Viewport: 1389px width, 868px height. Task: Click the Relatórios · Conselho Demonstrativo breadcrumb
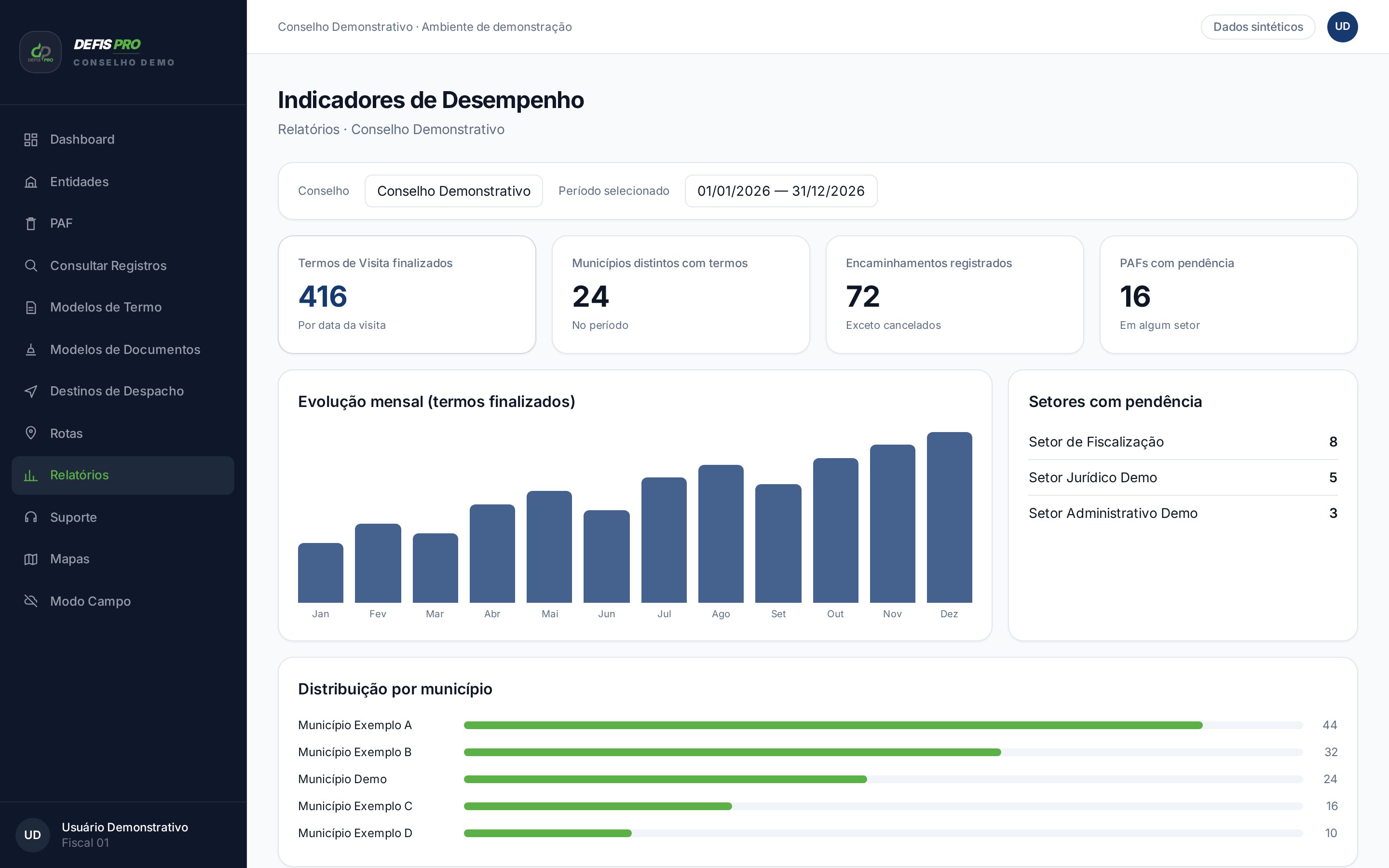pyautogui.click(x=391, y=130)
